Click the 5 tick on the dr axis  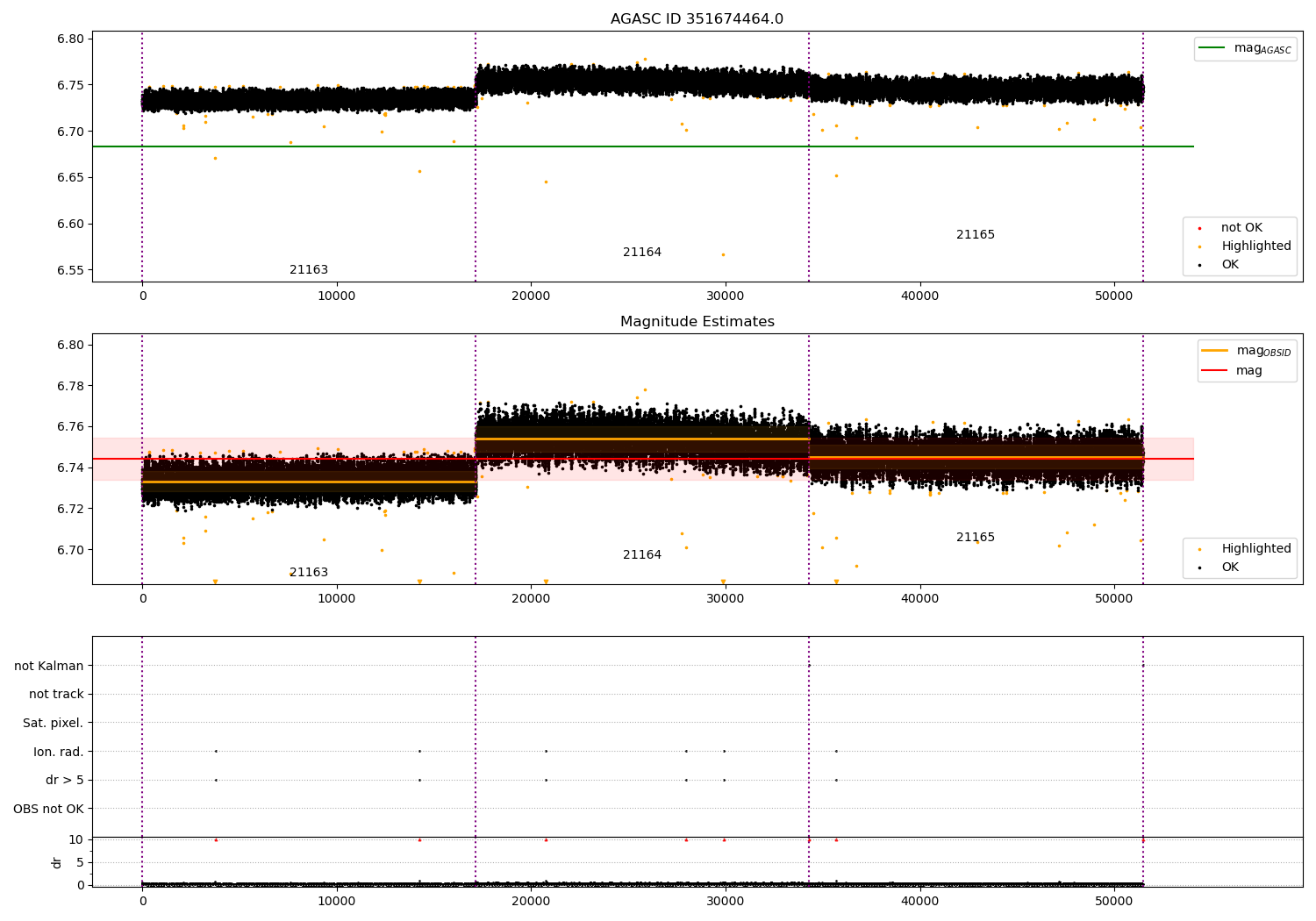(x=80, y=863)
